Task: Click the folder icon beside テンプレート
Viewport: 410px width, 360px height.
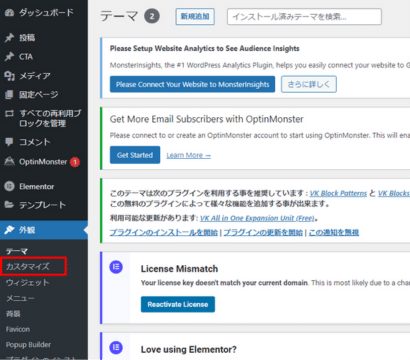Action: pos(9,205)
